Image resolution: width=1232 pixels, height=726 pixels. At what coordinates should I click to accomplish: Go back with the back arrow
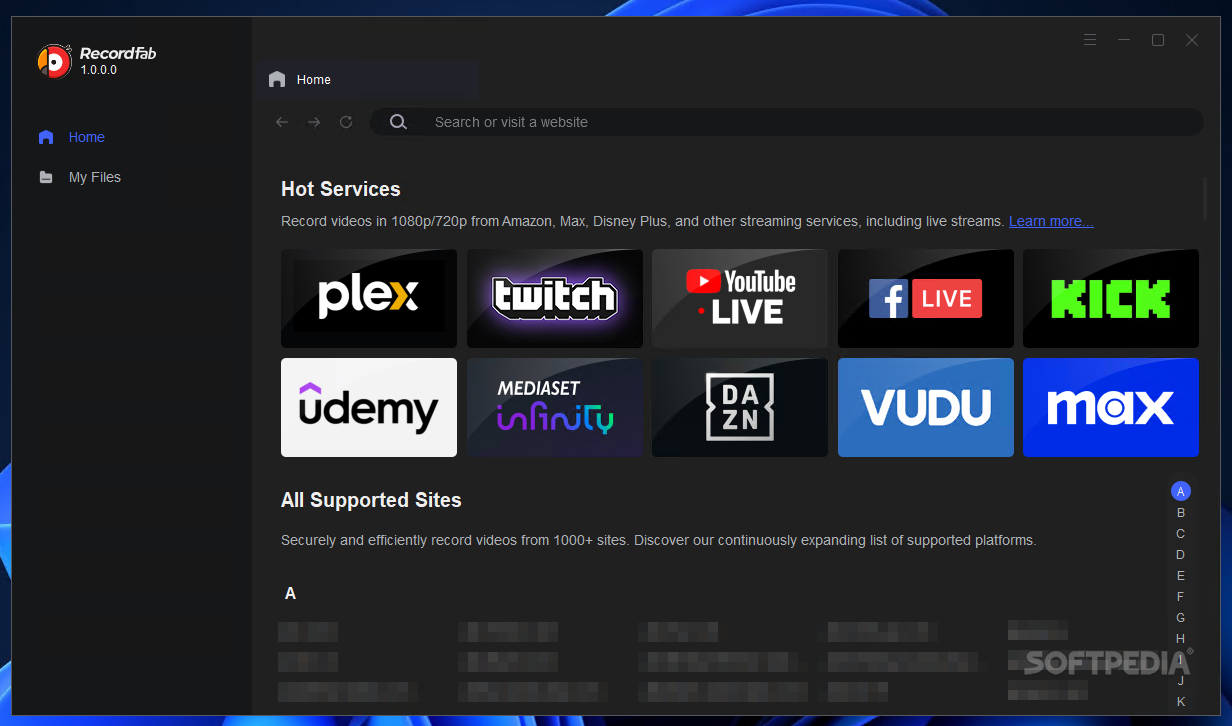(x=282, y=122)
